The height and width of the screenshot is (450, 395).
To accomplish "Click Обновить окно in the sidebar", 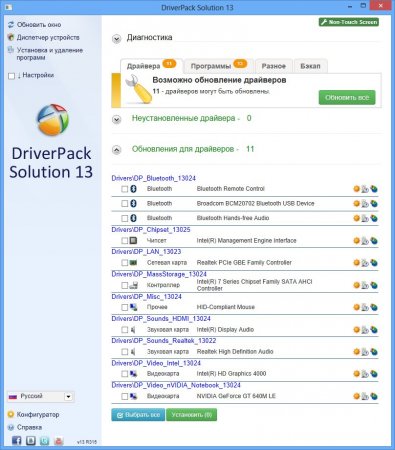I will coord(39,25).
